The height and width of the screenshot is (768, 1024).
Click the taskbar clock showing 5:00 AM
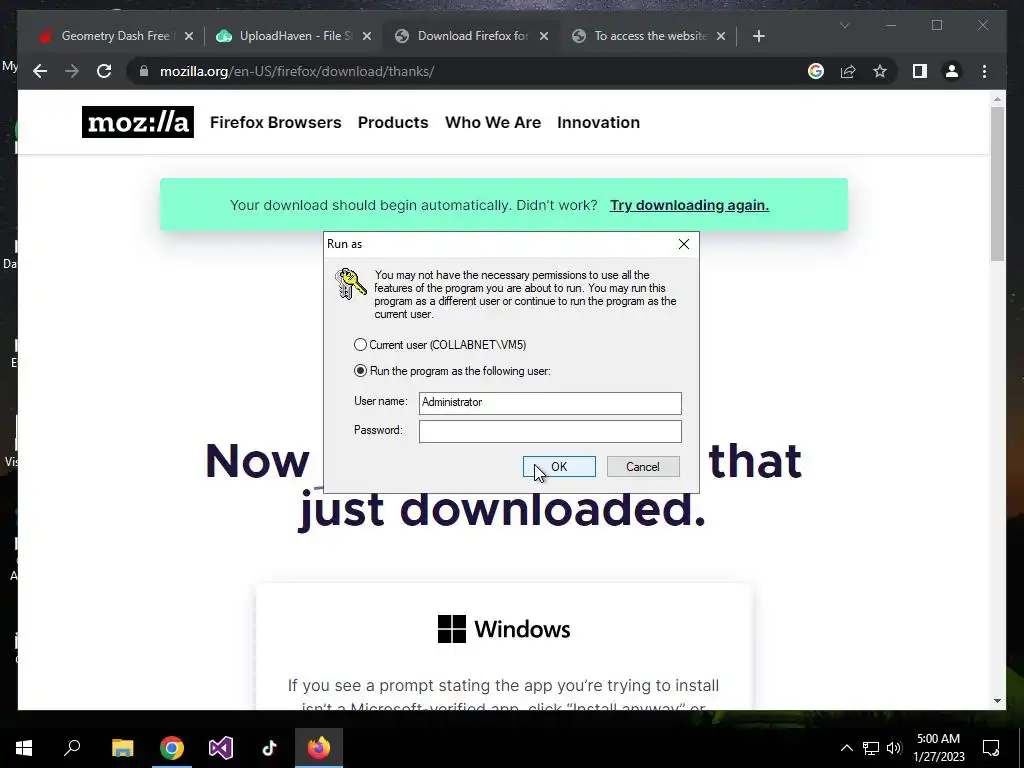tap(938, 748)
